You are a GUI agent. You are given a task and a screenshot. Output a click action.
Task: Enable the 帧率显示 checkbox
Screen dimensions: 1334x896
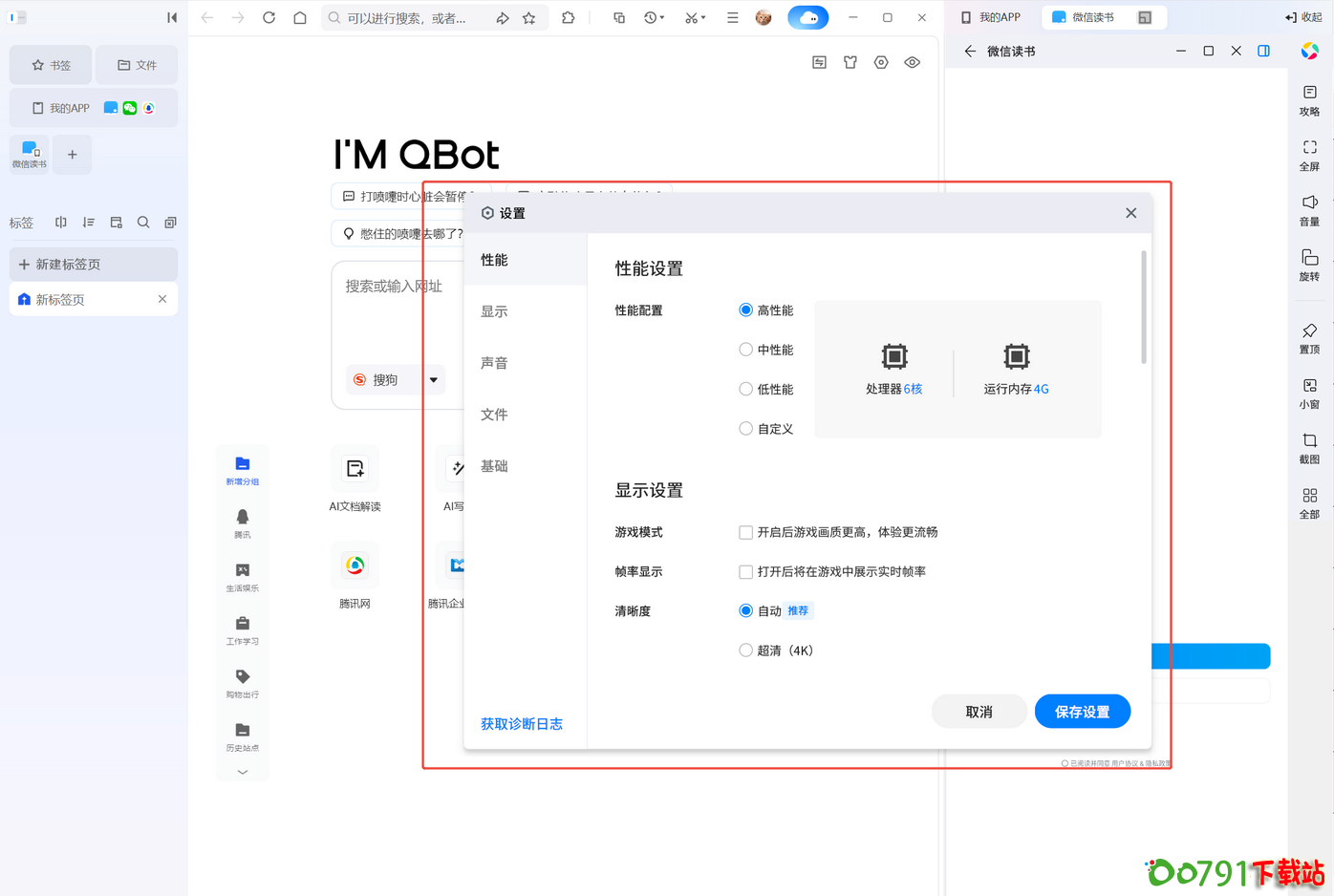745,571
